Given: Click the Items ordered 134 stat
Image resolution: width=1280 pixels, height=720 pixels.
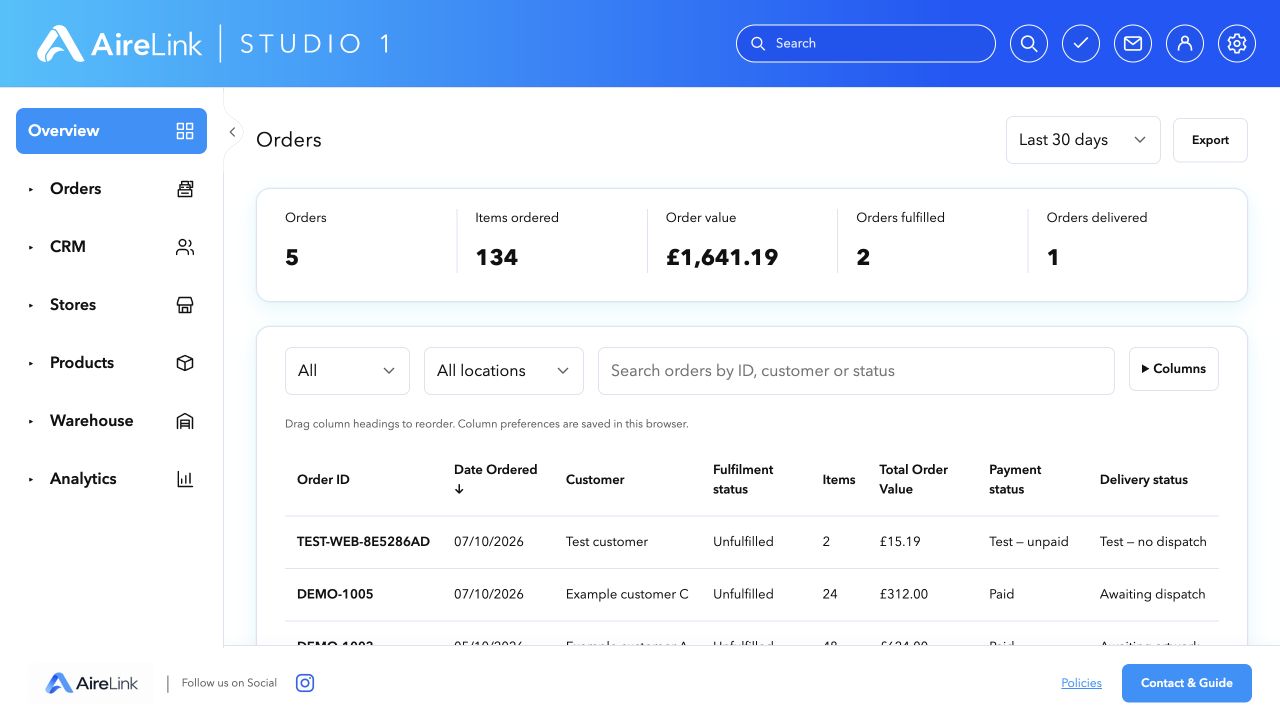Looking at the screenshot, I should coord(497,258).
